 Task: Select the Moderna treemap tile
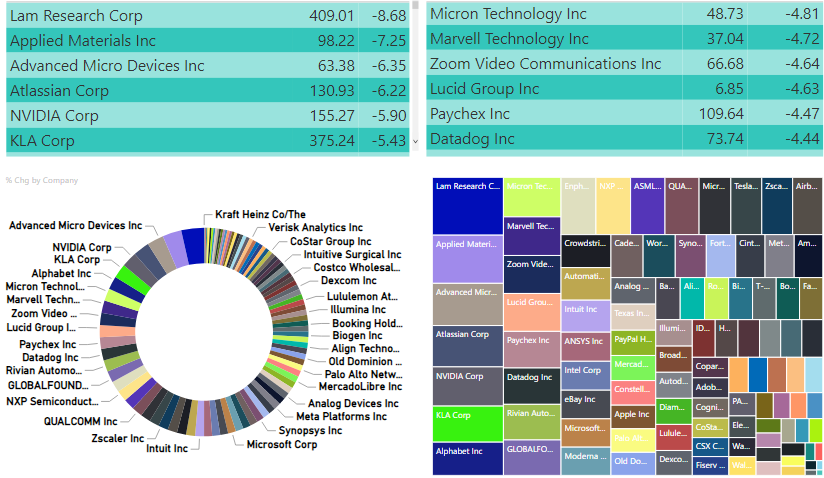585,461
